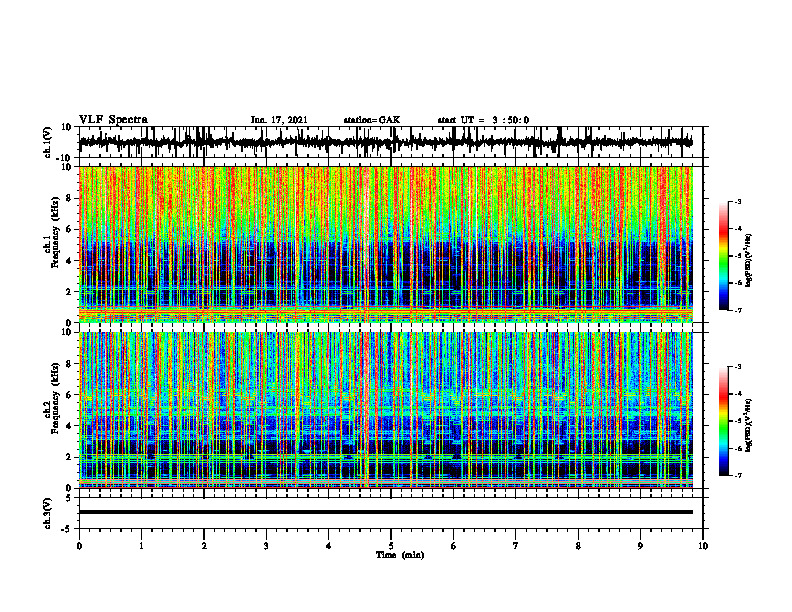Click the date 'Jan. 17, 2021' header
Viewport: 792px width, 612px height.
coord(279,120)
